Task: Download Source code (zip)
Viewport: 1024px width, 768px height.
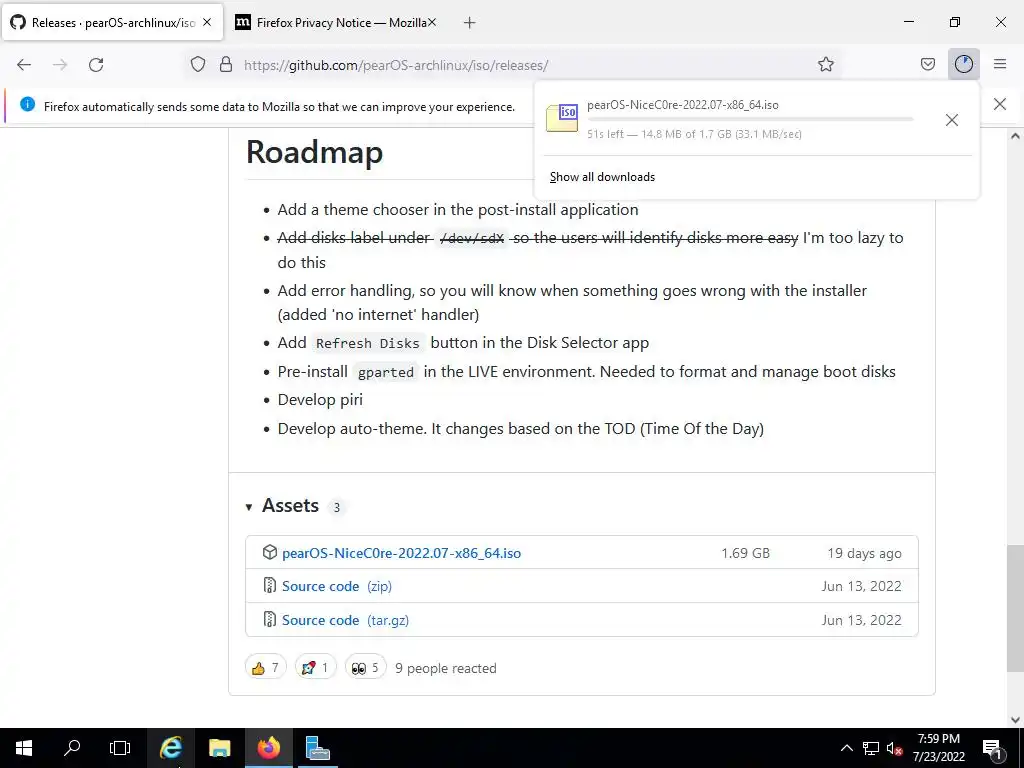Action: [x=337, y=586]
